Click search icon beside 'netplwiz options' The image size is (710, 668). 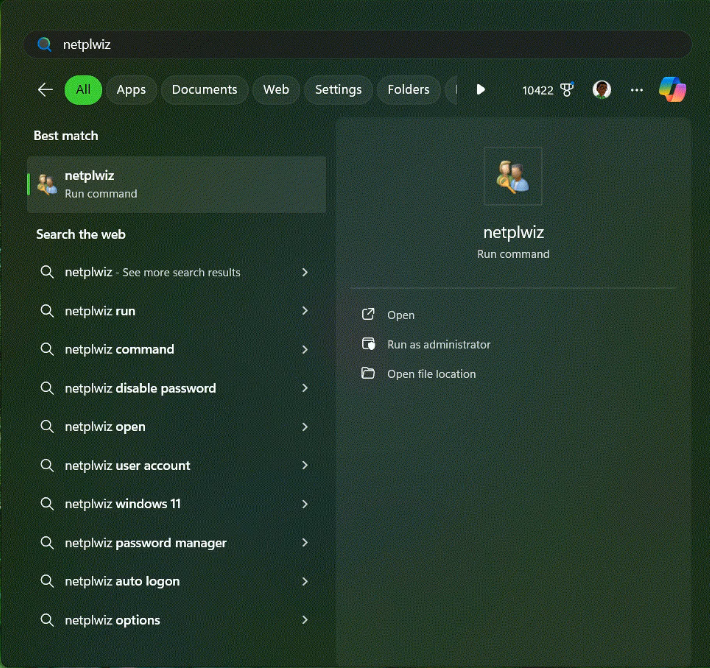(47, 620)
